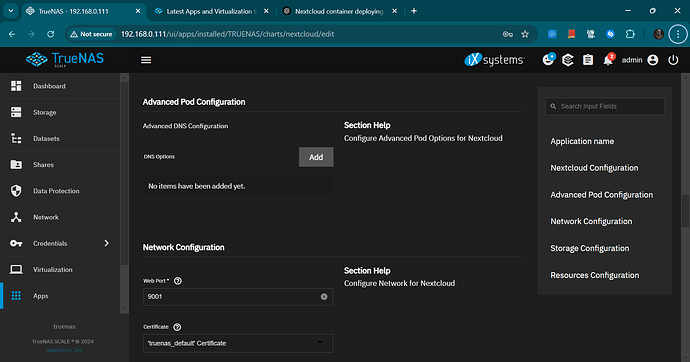Open Apps grid icon
This screenshot has width=690, height=362.
tap(16, 296)
